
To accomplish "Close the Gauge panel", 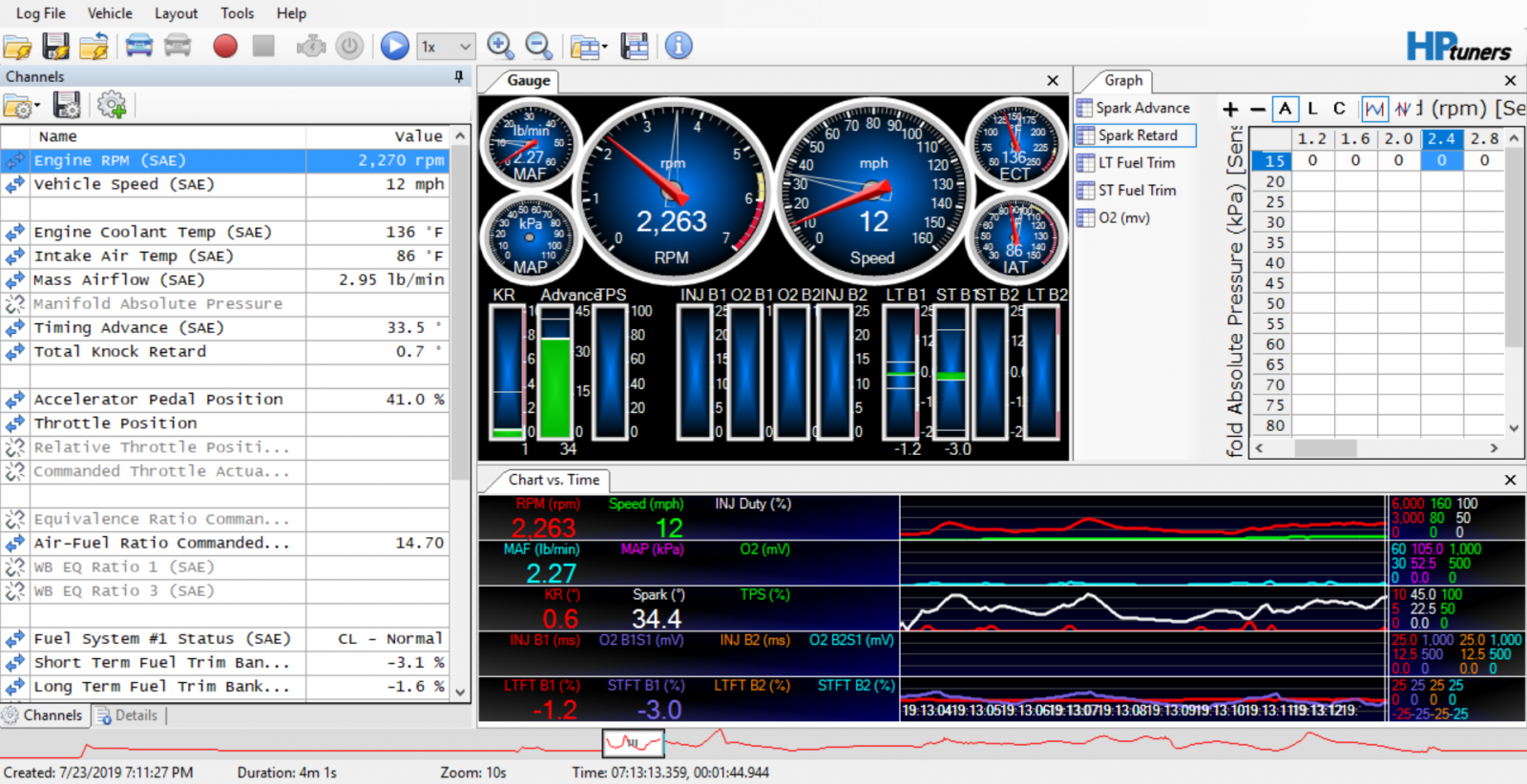I will pos(1053,81).
